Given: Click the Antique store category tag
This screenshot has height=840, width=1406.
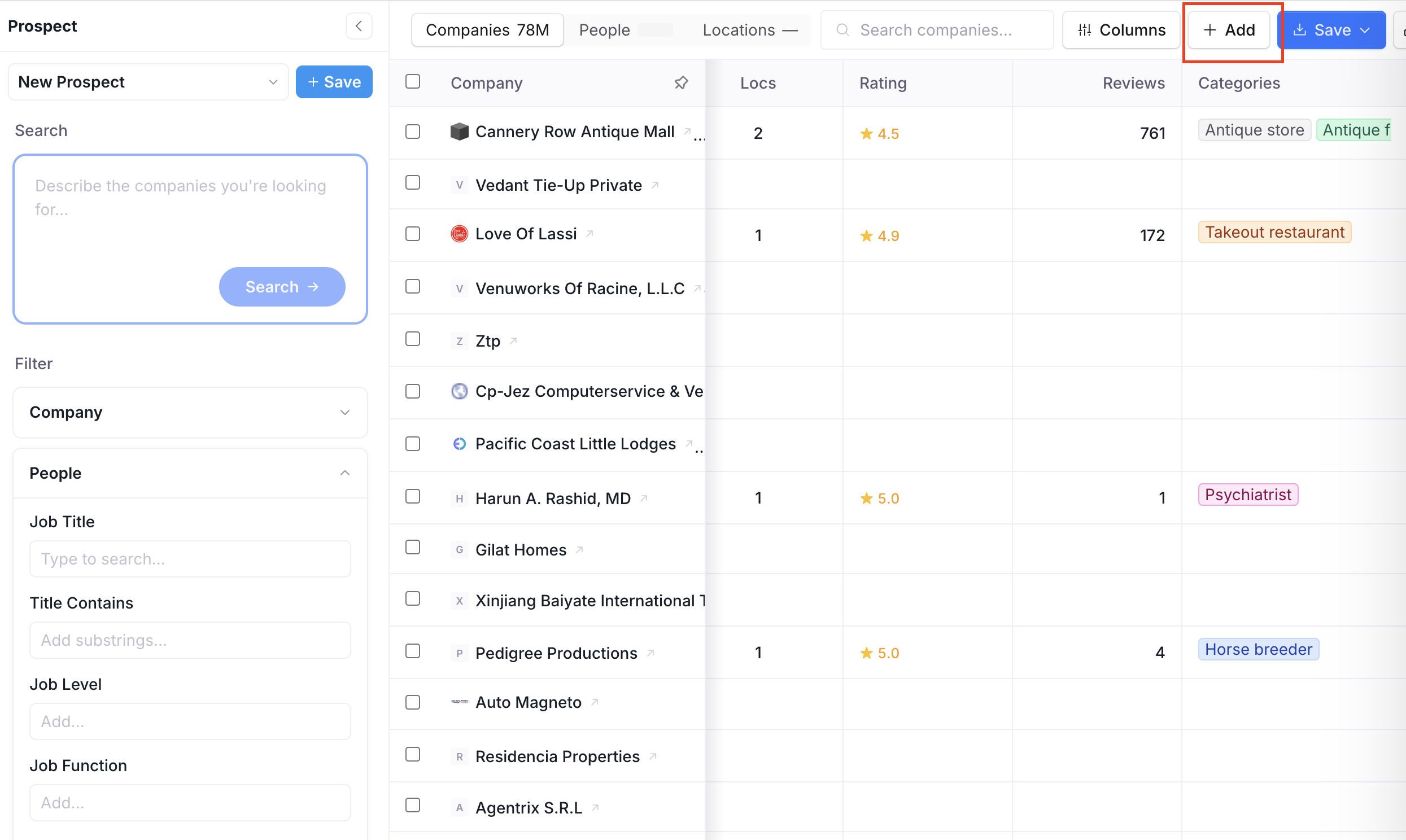Looking at the screenshot, I should (x=1254, y=130).
